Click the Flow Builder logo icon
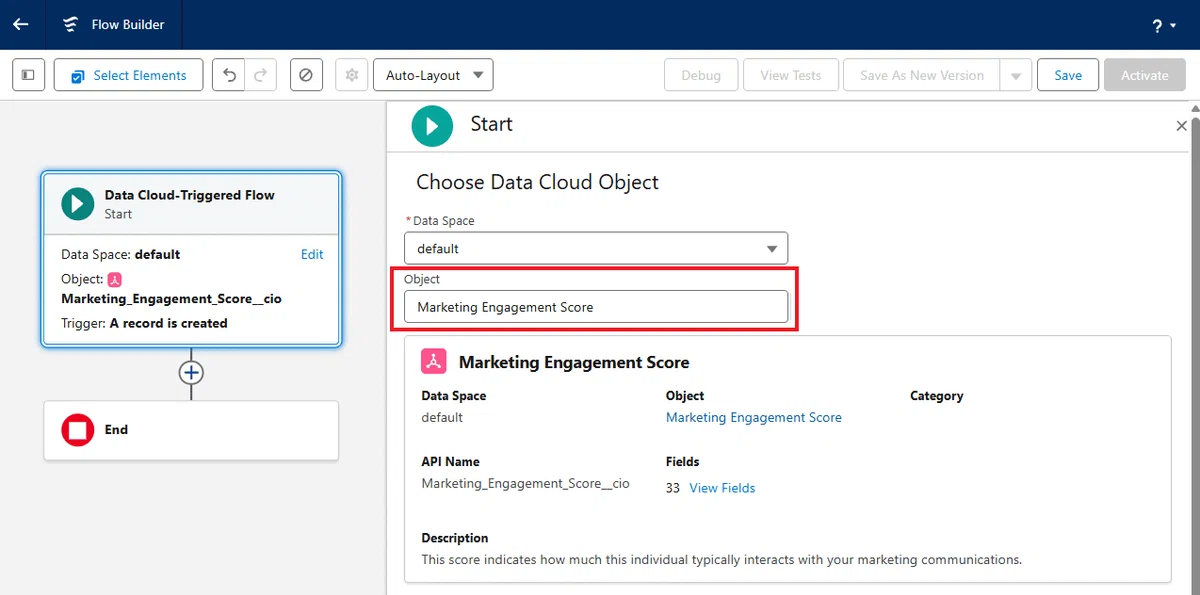 [x=70, y=25]
